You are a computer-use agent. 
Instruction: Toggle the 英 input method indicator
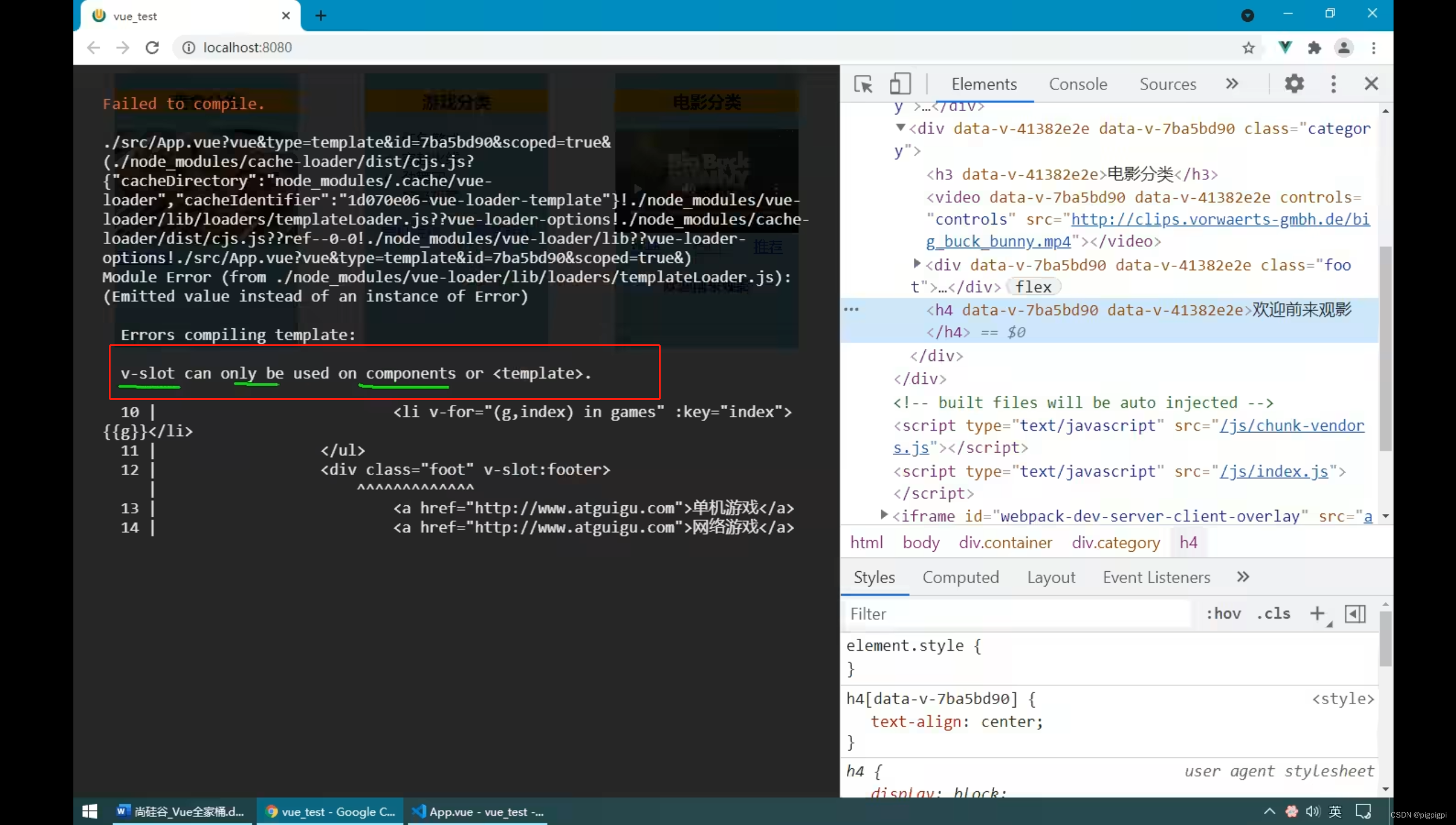1335,811
